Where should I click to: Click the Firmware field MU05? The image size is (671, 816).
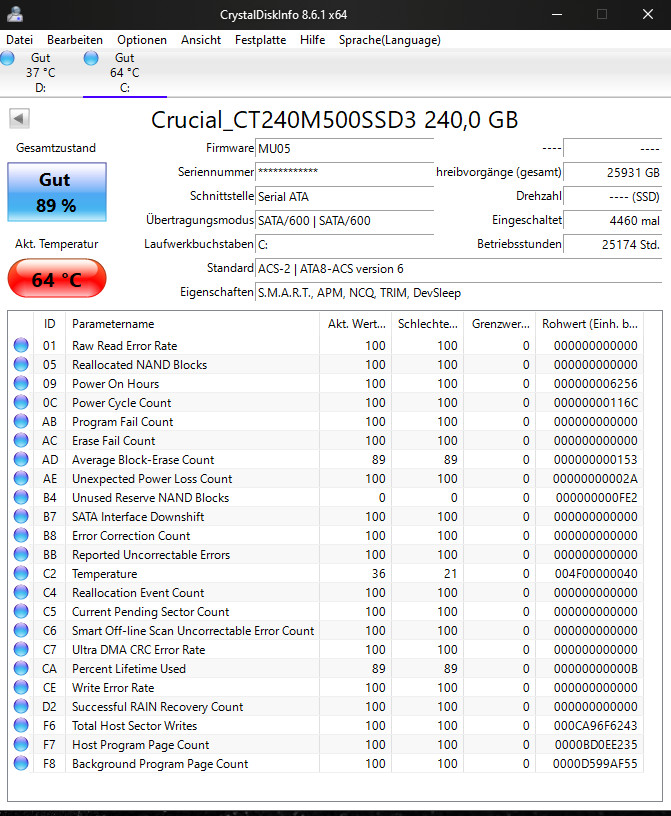pos(344,148)
